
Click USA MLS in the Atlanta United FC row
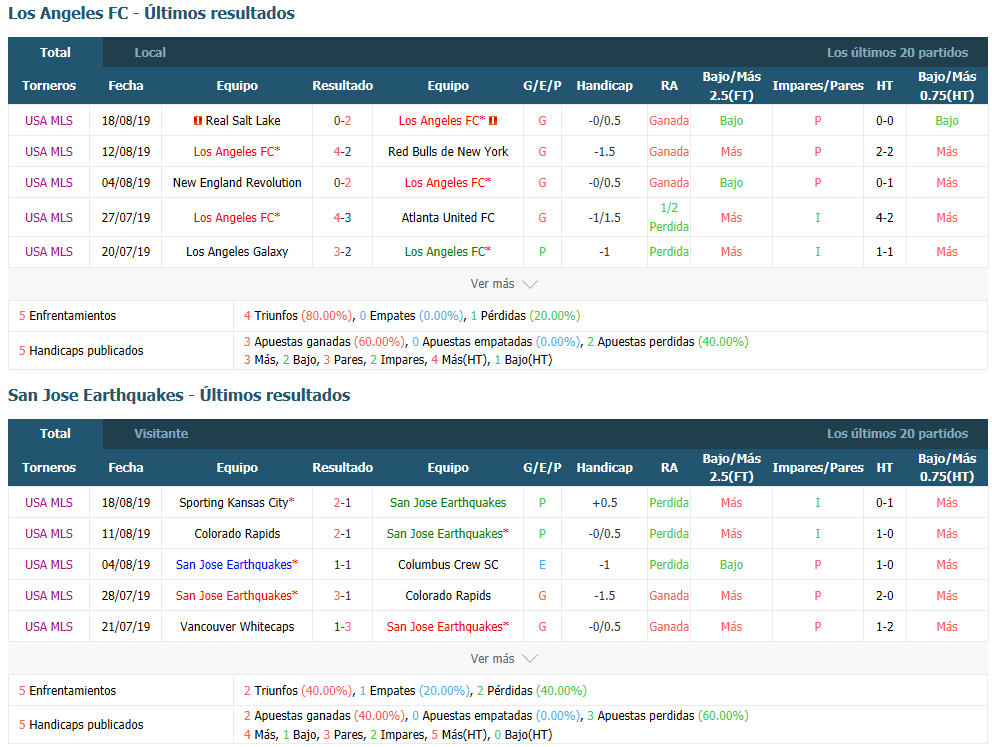point(49,218)
